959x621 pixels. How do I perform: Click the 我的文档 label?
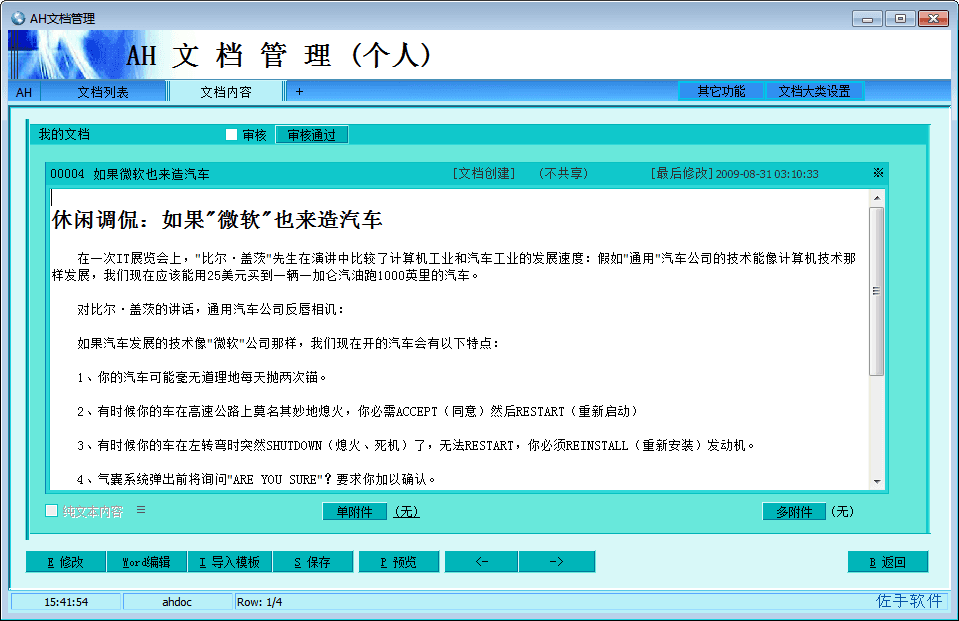[64, 134]
